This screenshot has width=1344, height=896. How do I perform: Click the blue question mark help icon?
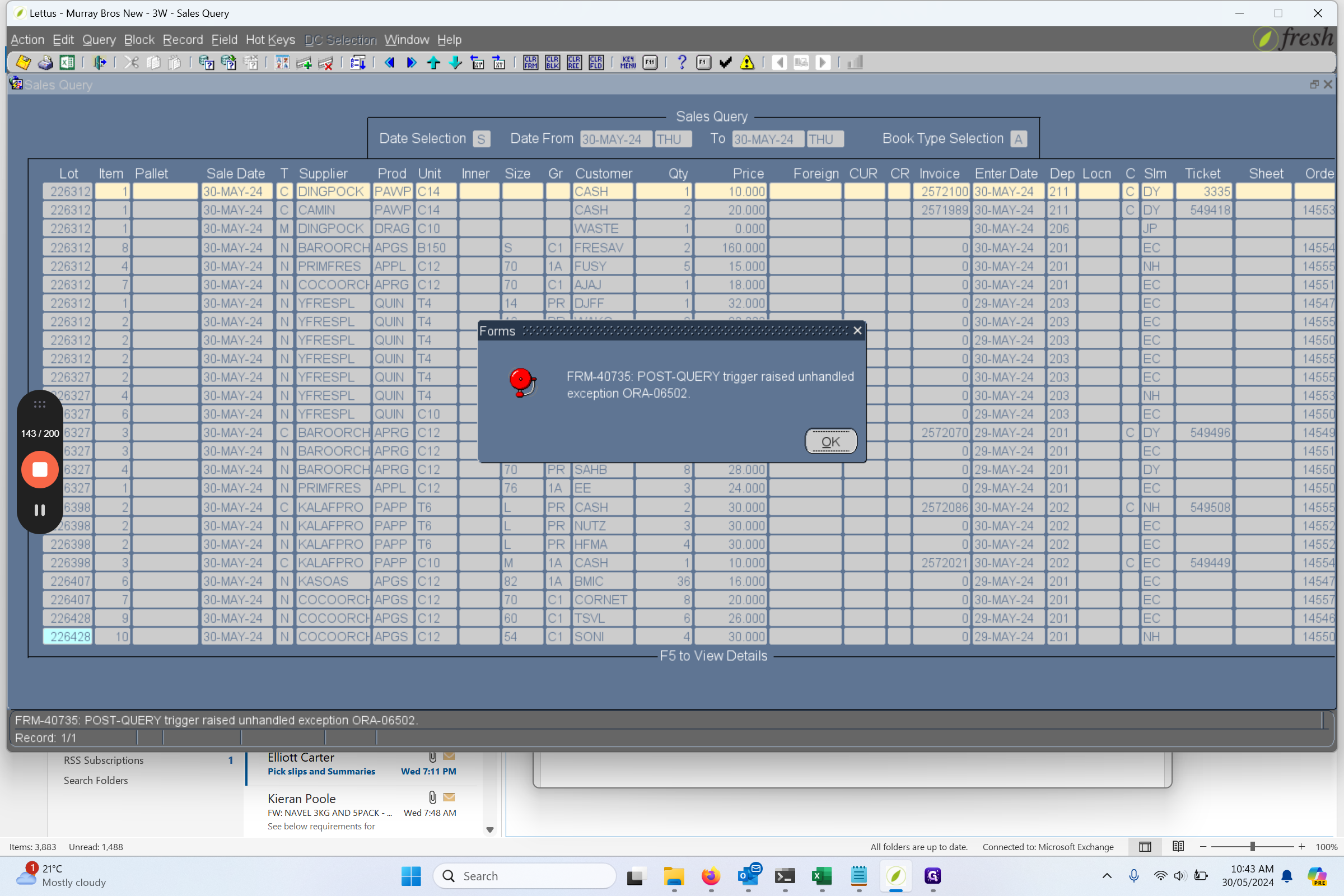click(681, 63)
